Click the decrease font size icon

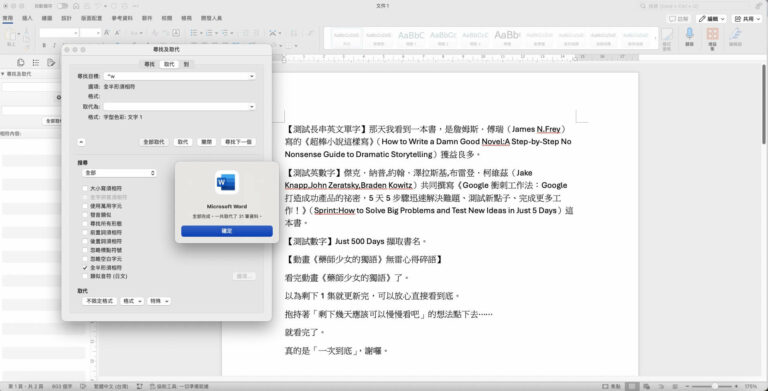click(x=117, y=33)
